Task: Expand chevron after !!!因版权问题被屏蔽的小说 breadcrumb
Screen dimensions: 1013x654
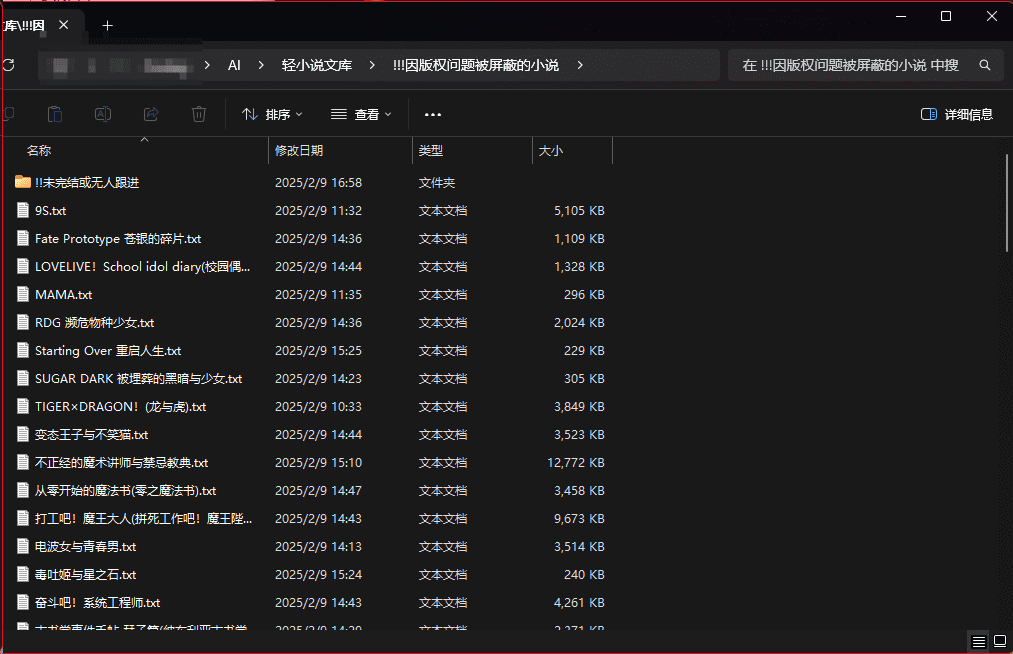Action: pyautogui.click(x=580, y=65)
